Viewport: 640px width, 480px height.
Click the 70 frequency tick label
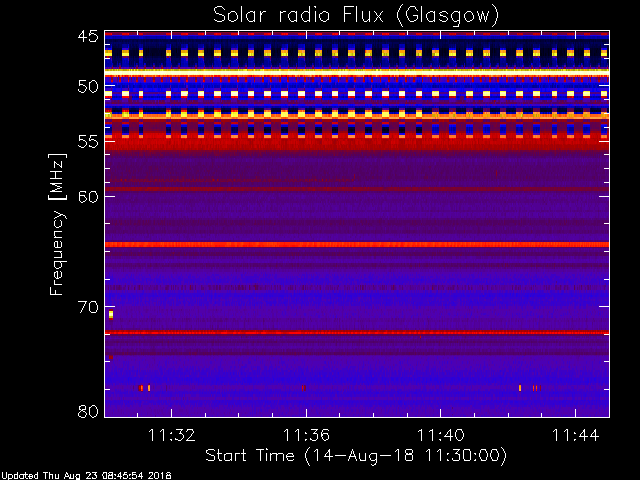[88, 307]
